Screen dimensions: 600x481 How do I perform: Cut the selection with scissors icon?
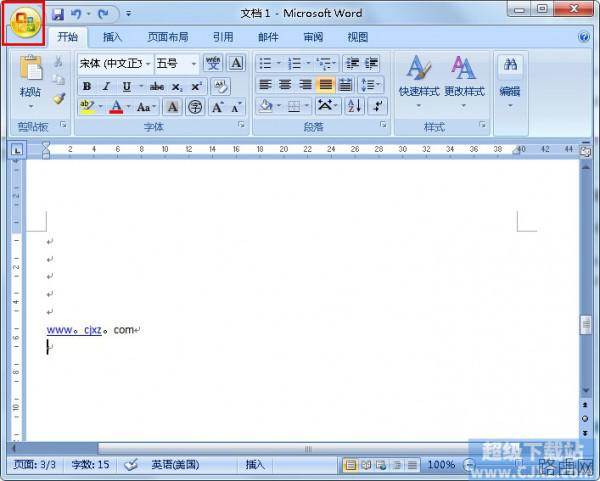(x=58, y=62)
